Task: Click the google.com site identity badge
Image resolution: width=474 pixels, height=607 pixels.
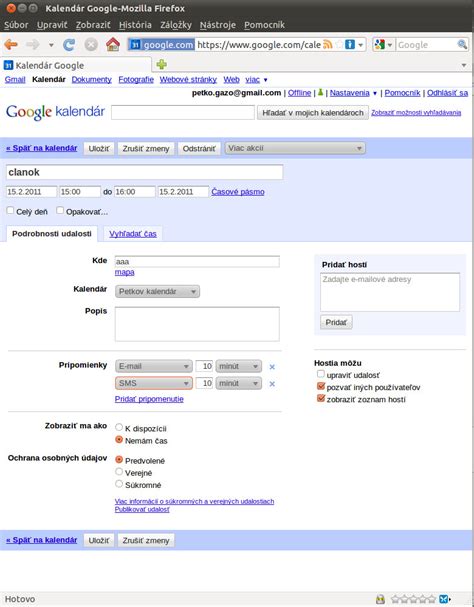Action: pos(161,45)
